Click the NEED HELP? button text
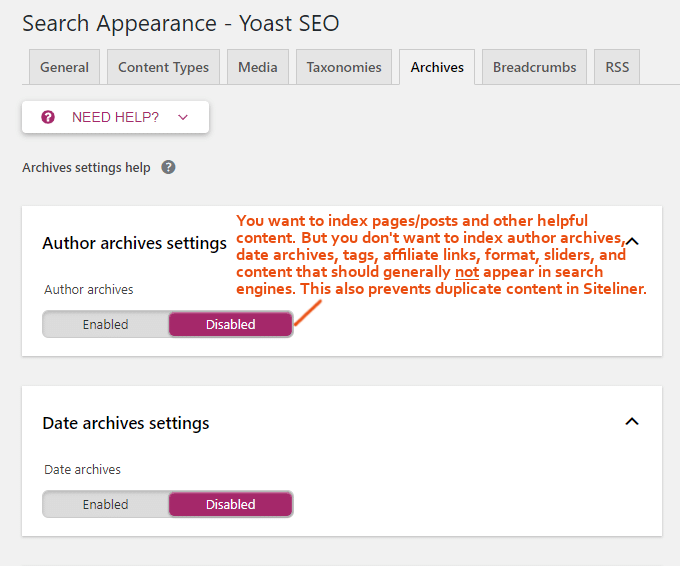Viewport: 680px width, 566px height. 115,117
